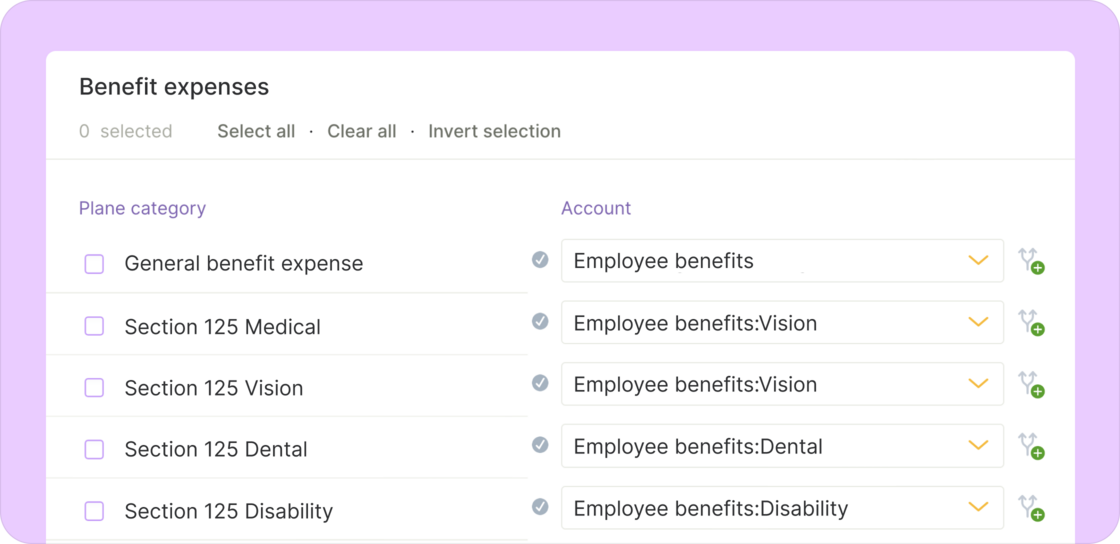Click the Section 125 Disability label
This screenshot has height=544, width=1120.
coord(229,512)
